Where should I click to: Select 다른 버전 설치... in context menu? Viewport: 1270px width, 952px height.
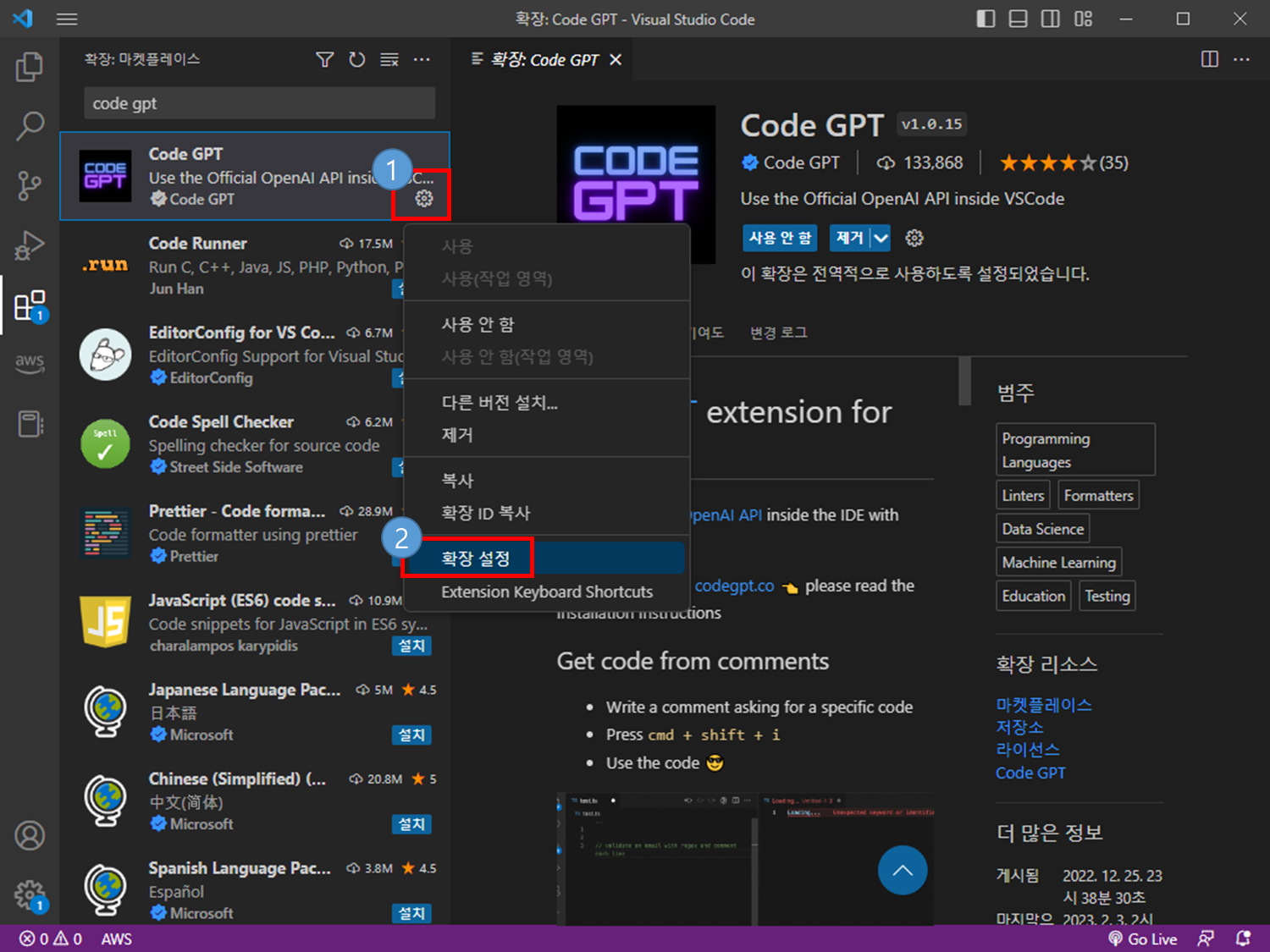pos(547,403)
